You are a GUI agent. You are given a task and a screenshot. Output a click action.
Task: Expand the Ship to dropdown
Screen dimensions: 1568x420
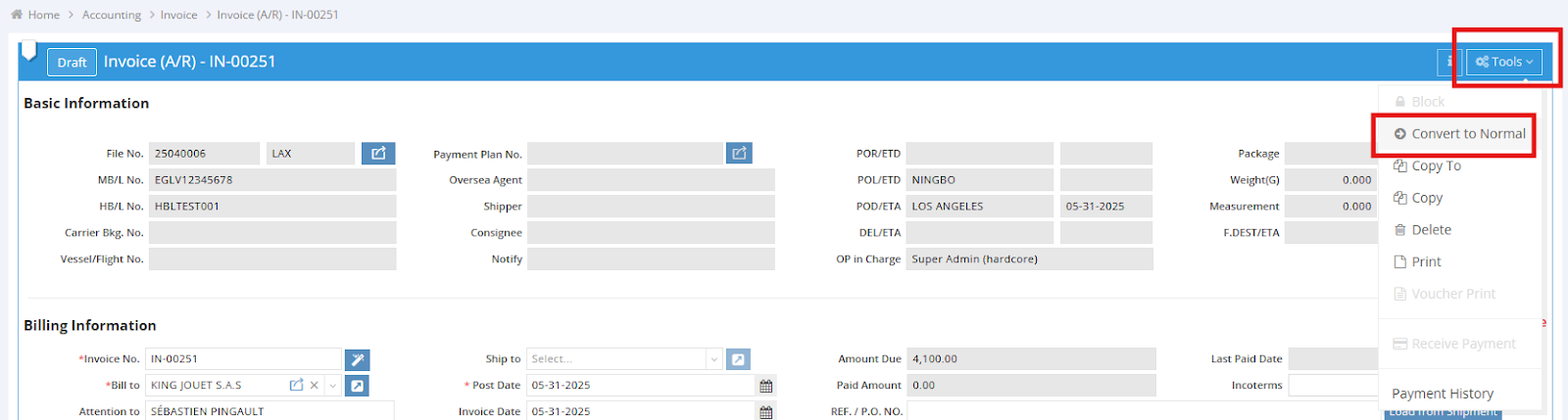[713, 359]
